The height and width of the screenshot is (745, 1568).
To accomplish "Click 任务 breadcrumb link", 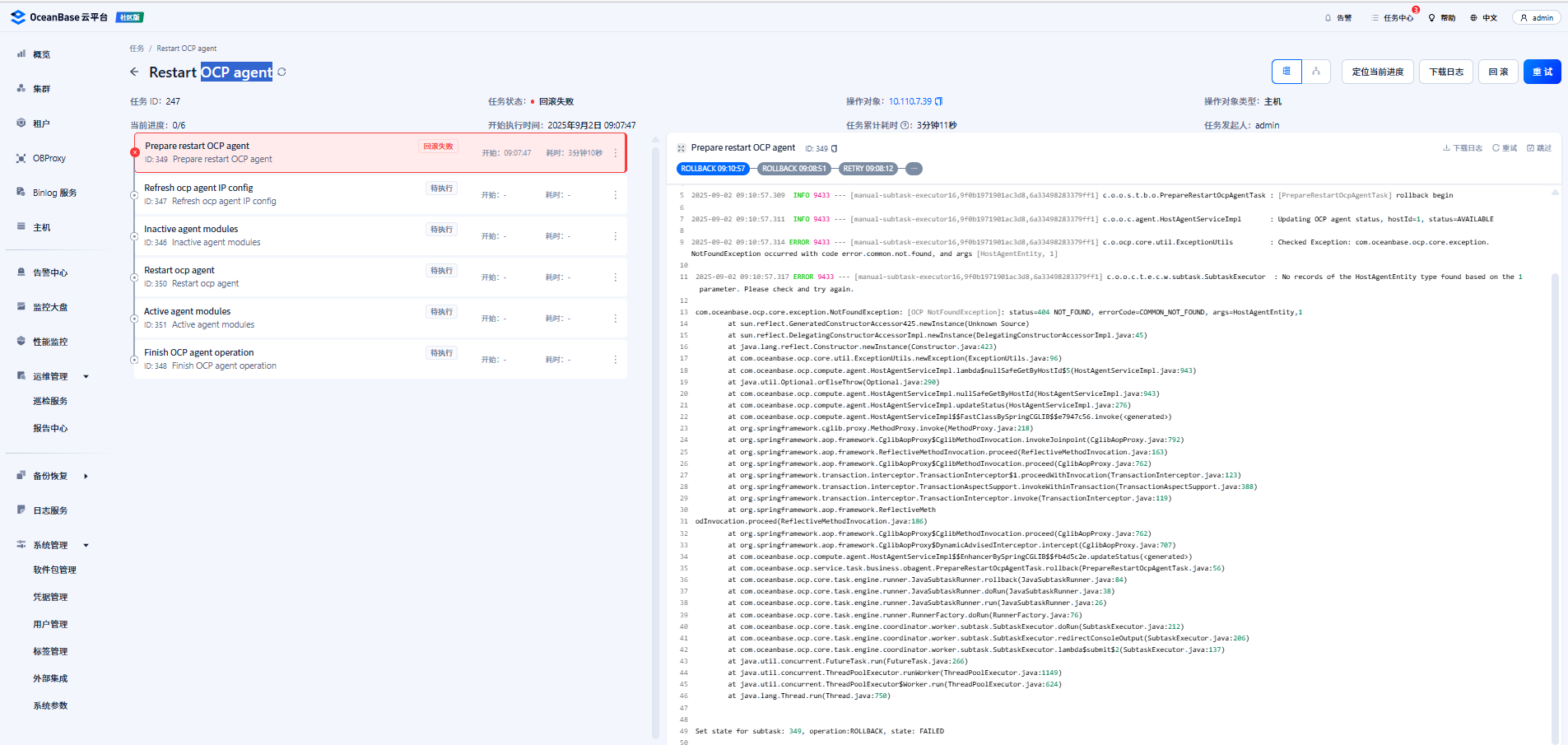I will [137, 49].
